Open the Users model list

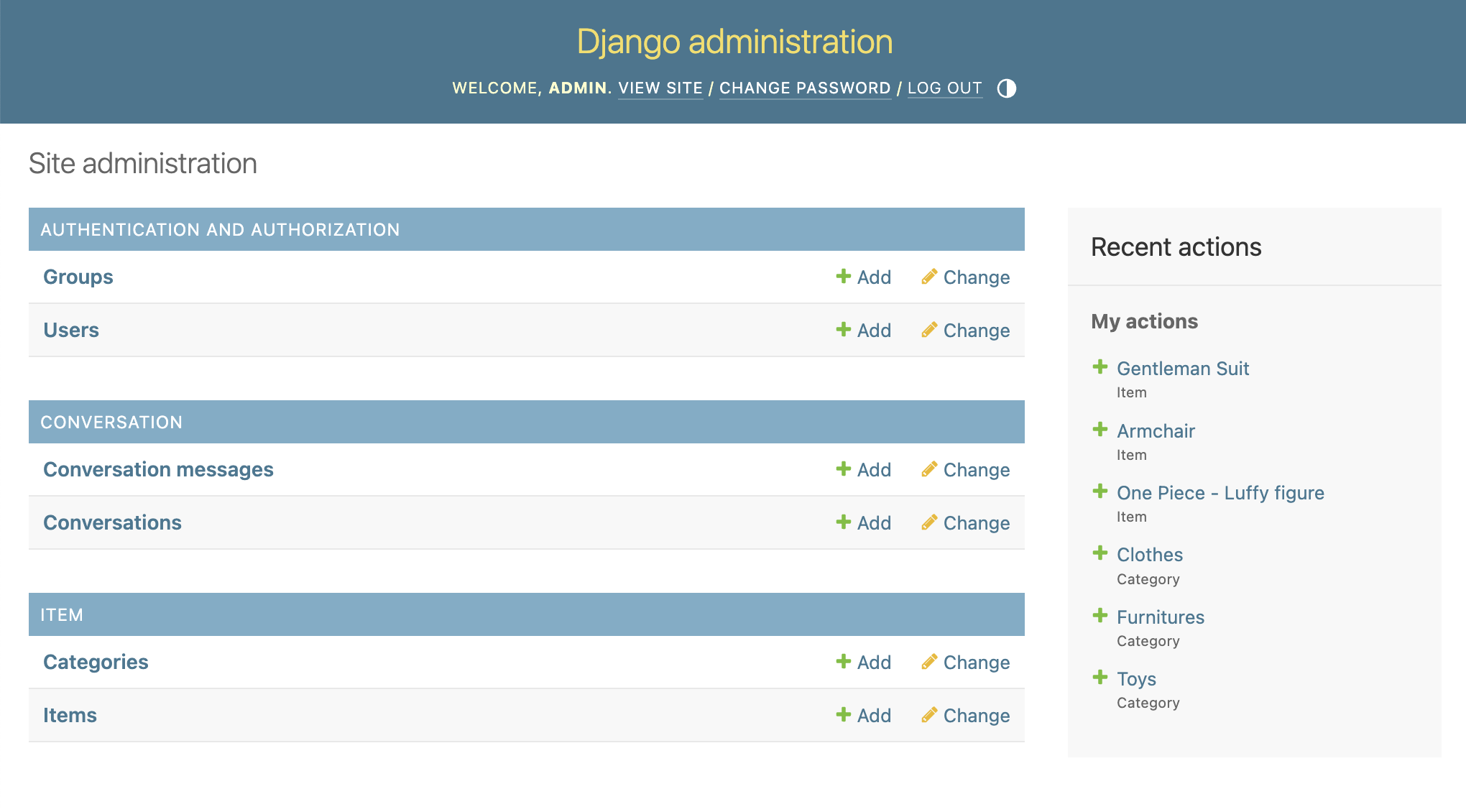(70, 330)
